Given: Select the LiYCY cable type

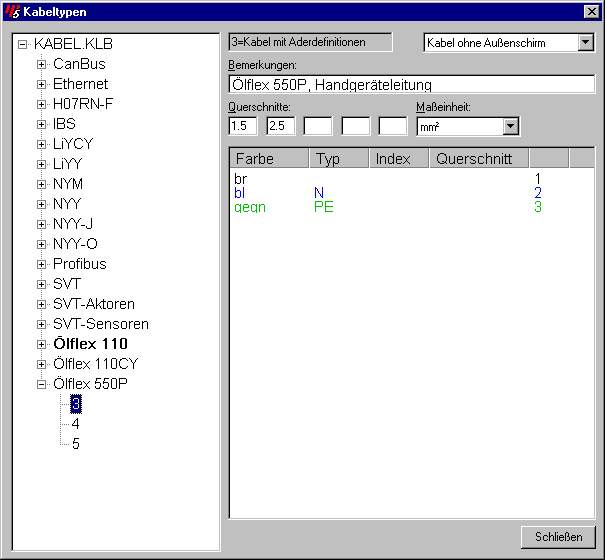Looking at the screenshot, I should coord(73,144).
